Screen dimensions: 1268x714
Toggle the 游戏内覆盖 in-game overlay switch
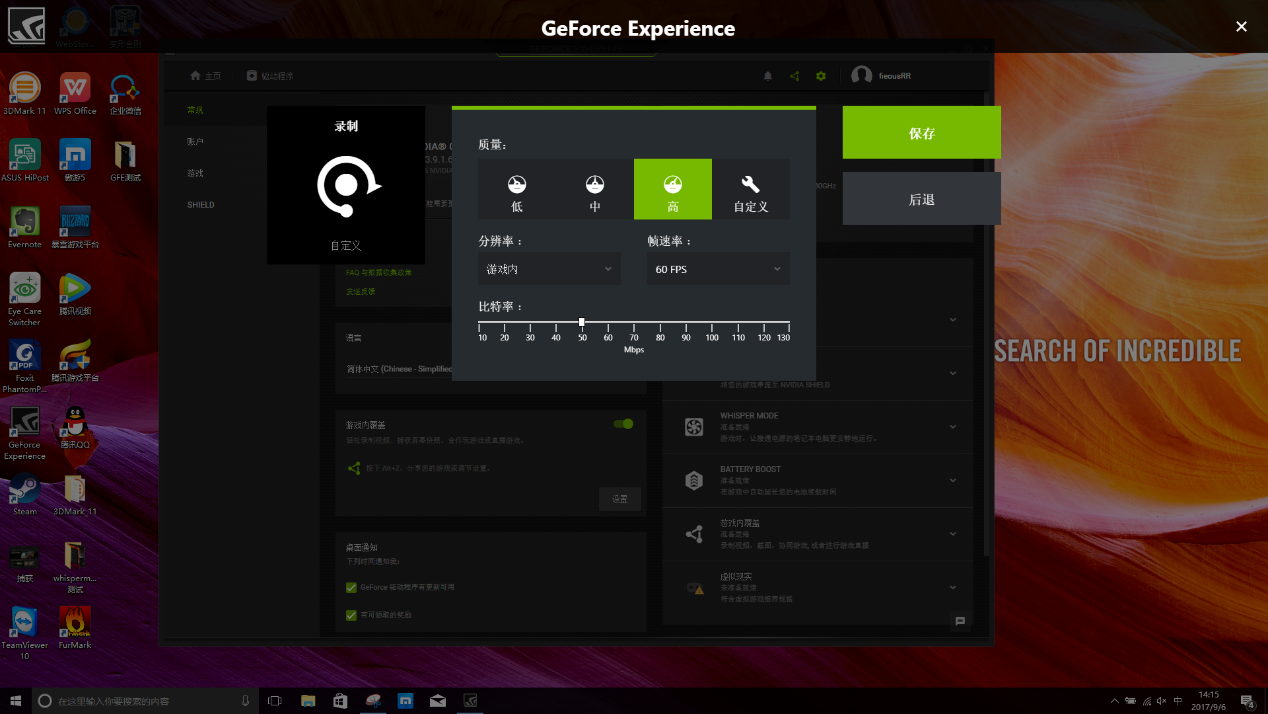pyautogui.click(x=624, y=424)
